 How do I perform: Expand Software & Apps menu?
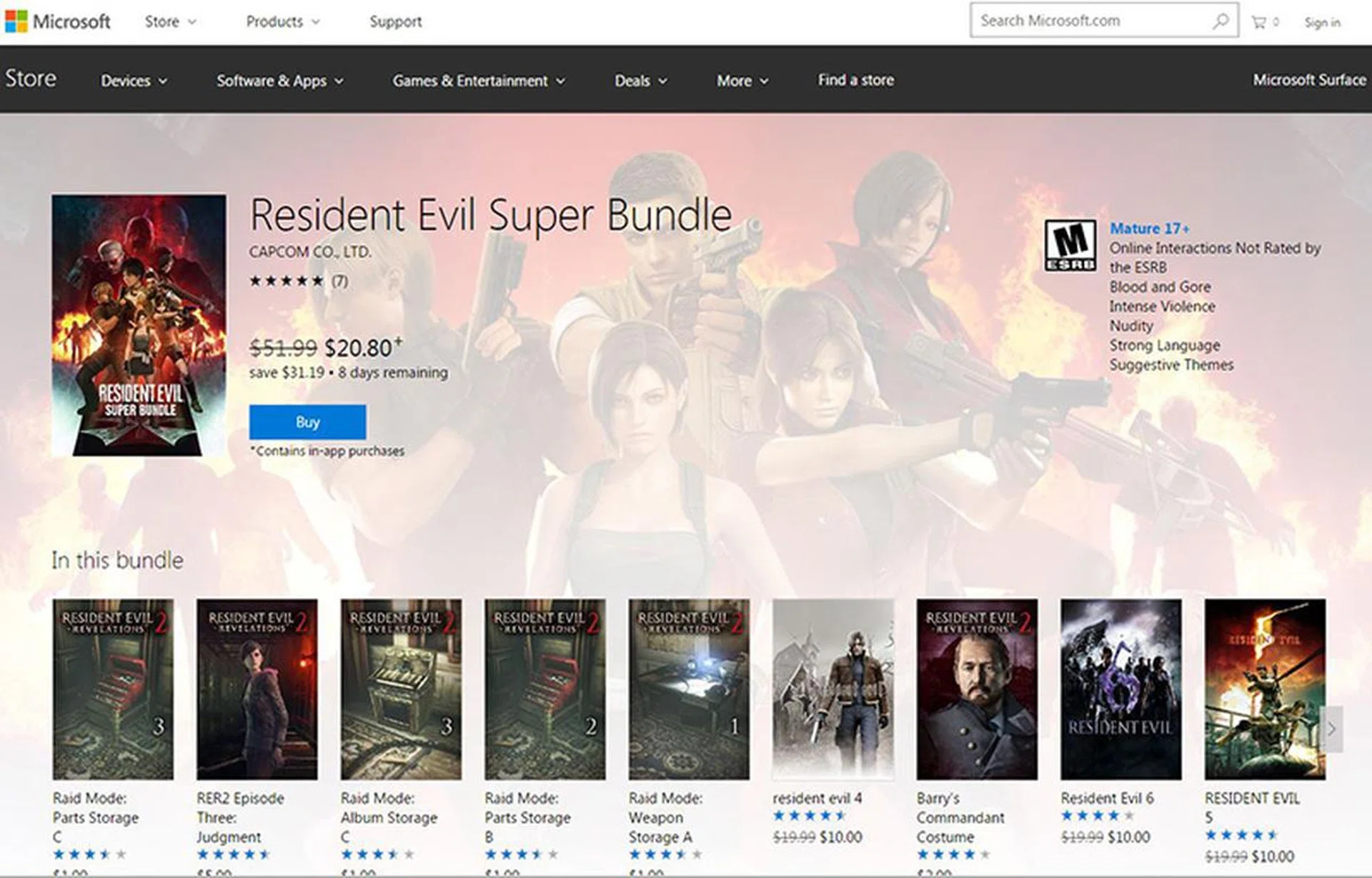point(279,81)
